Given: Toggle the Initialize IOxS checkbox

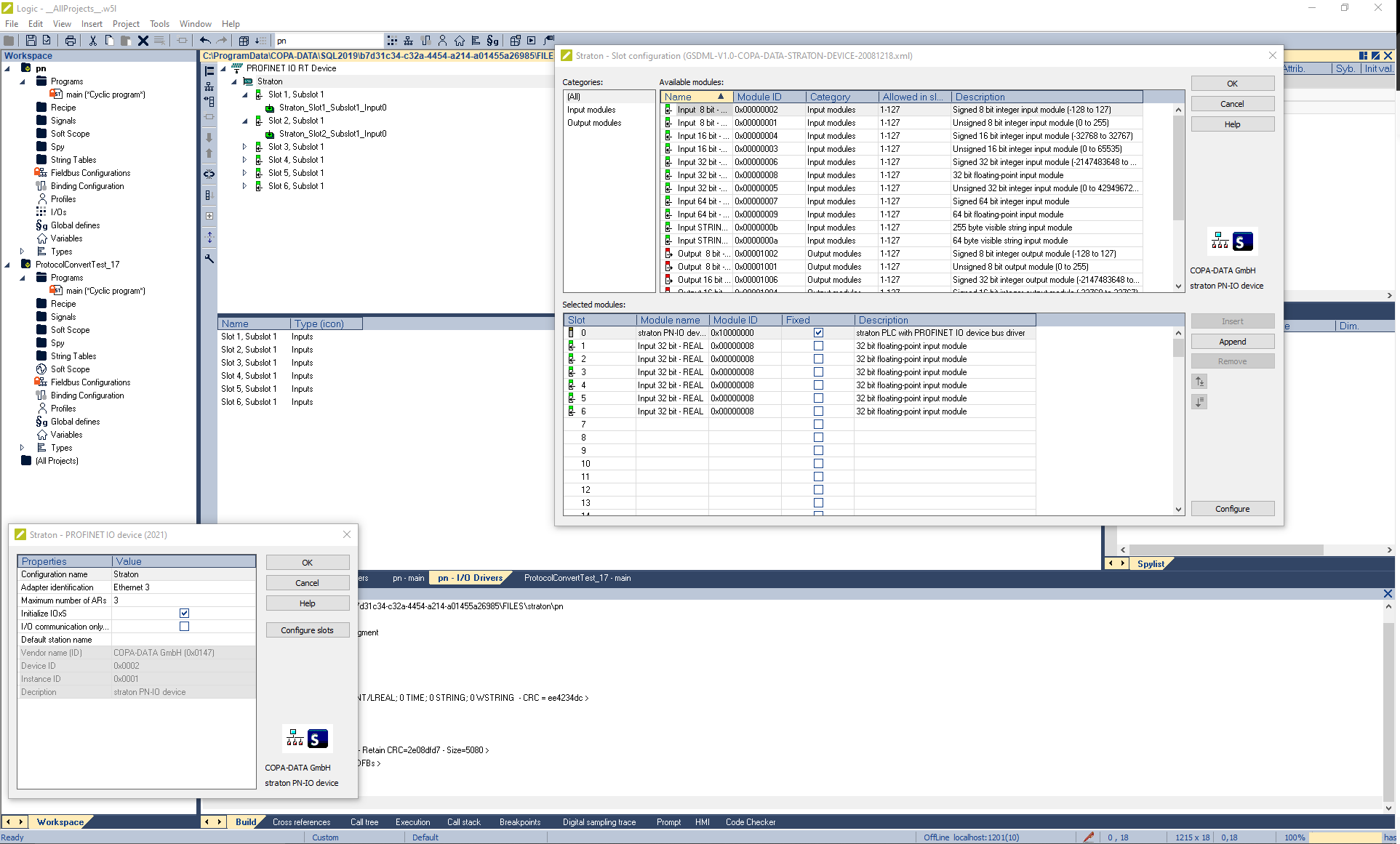Looking at the screenshot, I should 184,614.
